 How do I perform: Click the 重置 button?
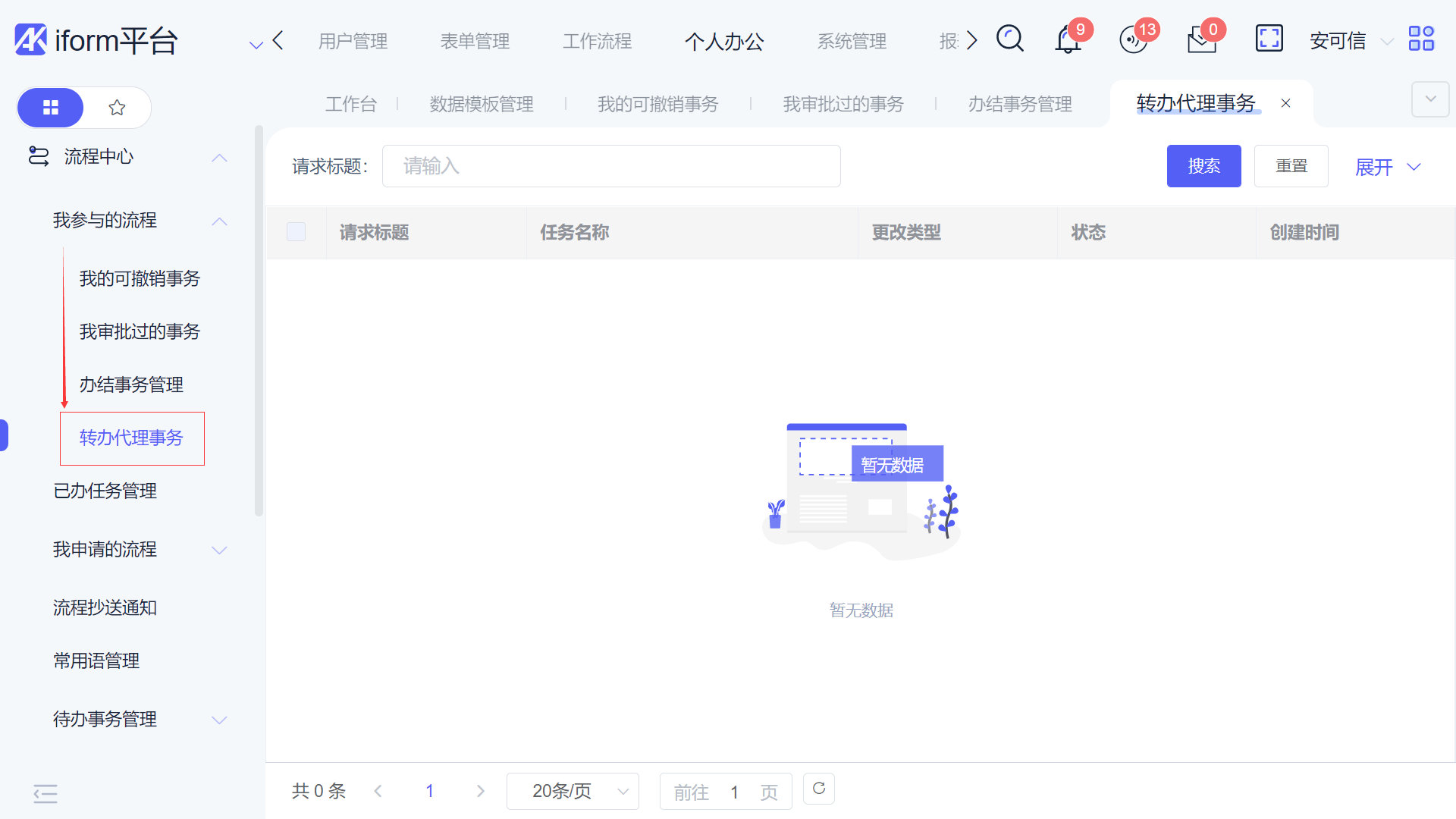click(1291, 166)
